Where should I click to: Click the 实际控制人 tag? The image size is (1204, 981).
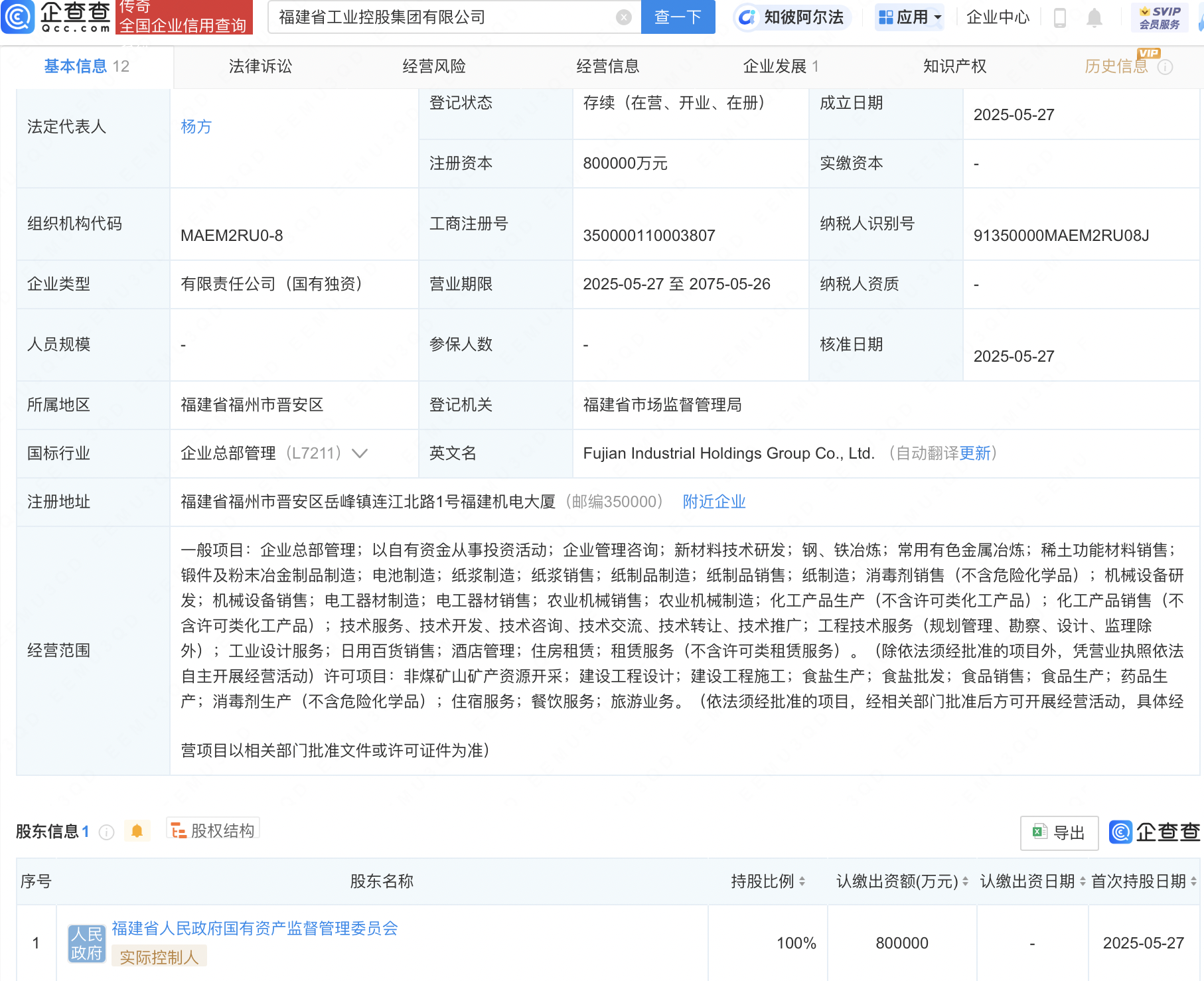coord(159,957)
